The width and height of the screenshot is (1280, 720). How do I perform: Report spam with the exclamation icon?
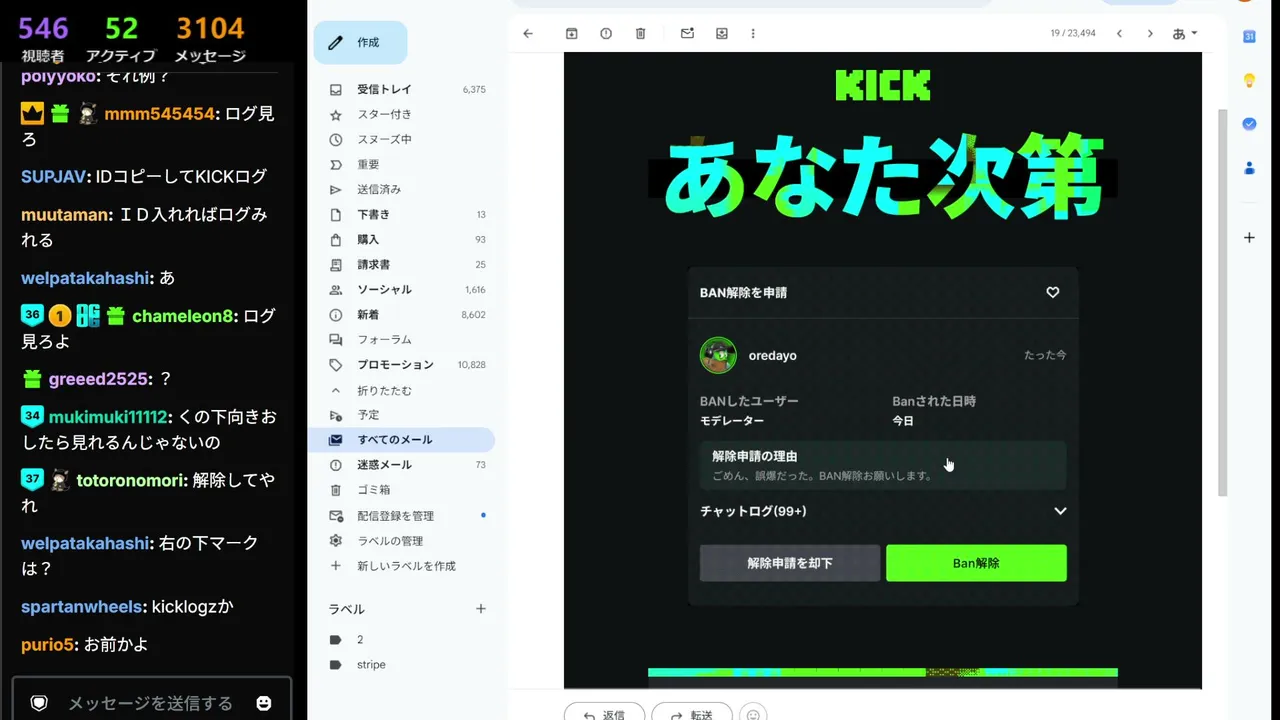tap(606, 33)
